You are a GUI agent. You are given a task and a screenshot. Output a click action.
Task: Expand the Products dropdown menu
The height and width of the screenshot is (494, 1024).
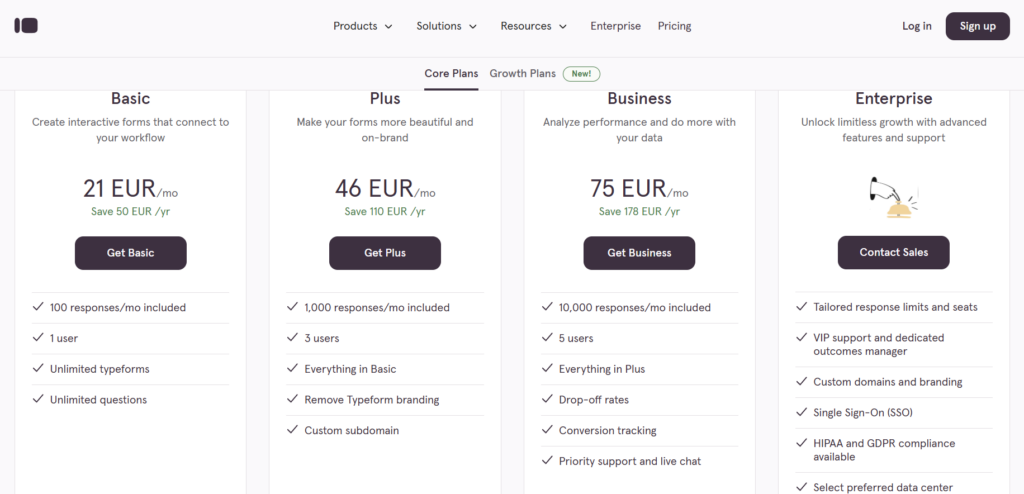(x=363, y=26)
